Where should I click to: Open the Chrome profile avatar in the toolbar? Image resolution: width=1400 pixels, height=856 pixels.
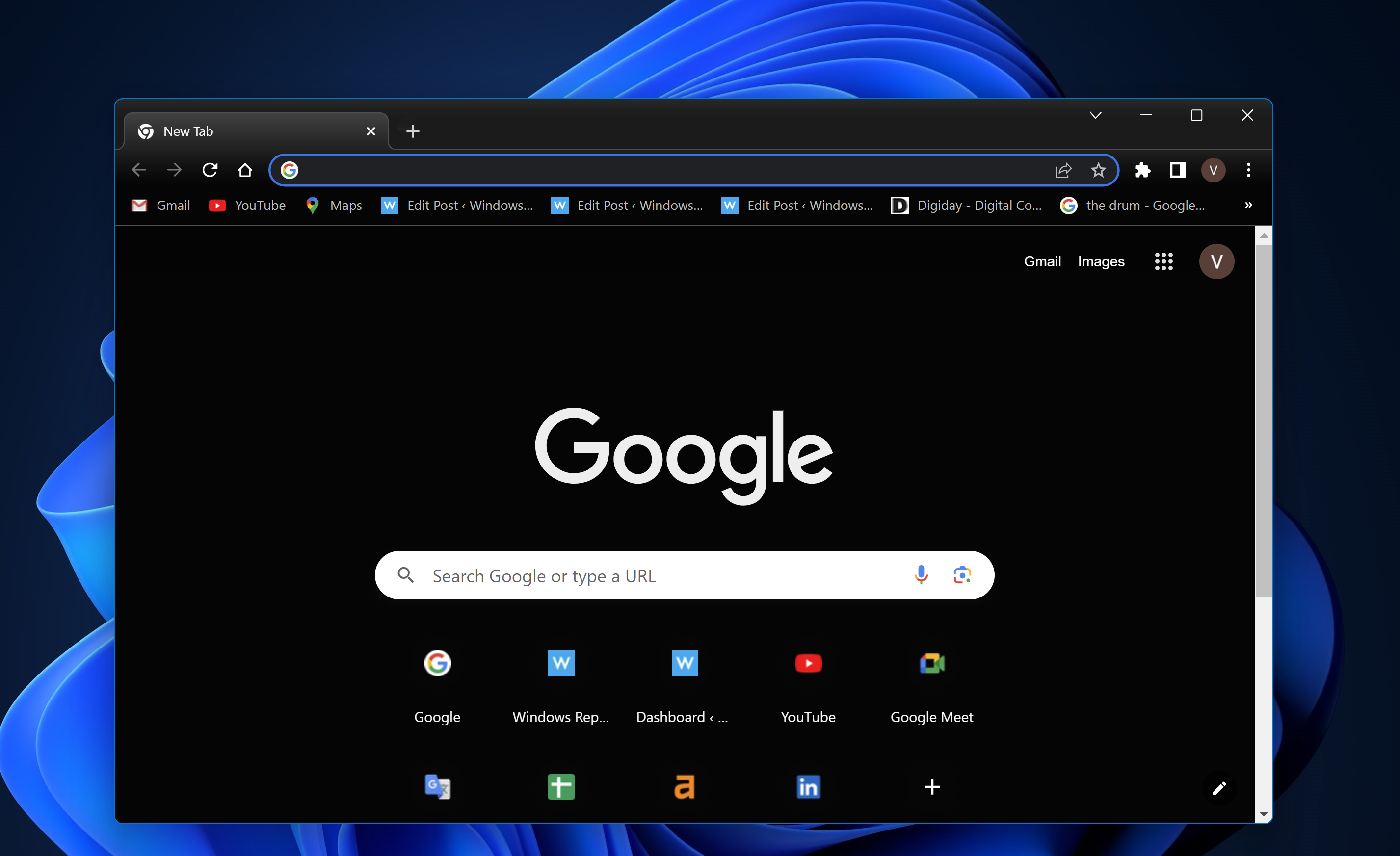click(1213, 170)
